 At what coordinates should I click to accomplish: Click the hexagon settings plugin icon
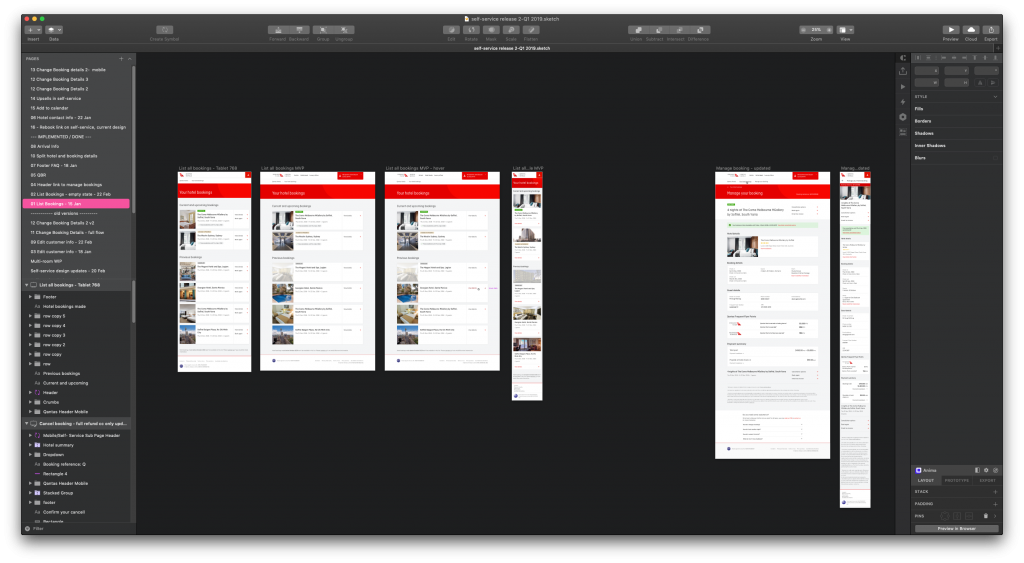[903, 117]
